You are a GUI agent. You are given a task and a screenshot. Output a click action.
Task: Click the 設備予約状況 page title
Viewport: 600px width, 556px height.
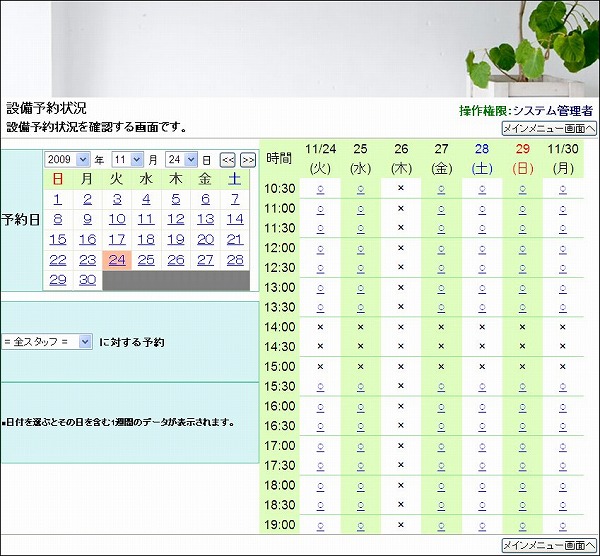(46, 108)
